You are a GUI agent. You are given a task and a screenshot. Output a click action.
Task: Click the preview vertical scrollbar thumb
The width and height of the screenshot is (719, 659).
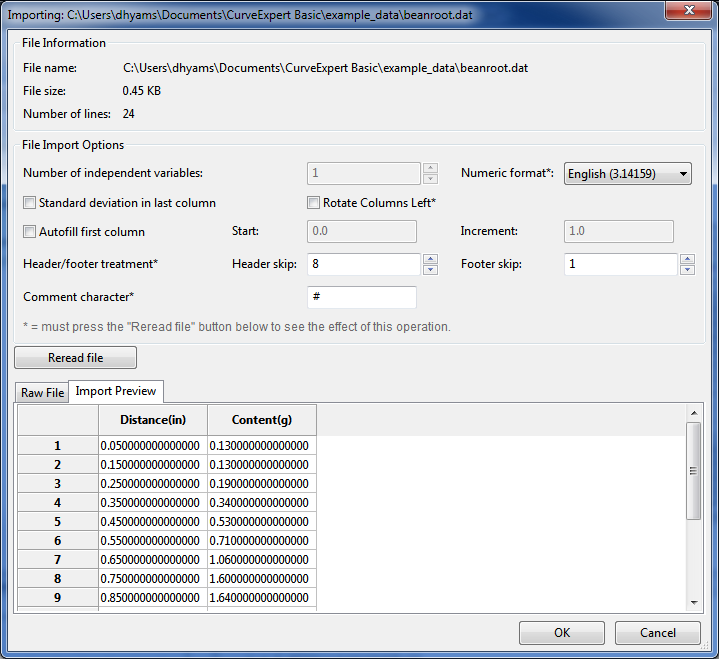click(x=693, y=471)
